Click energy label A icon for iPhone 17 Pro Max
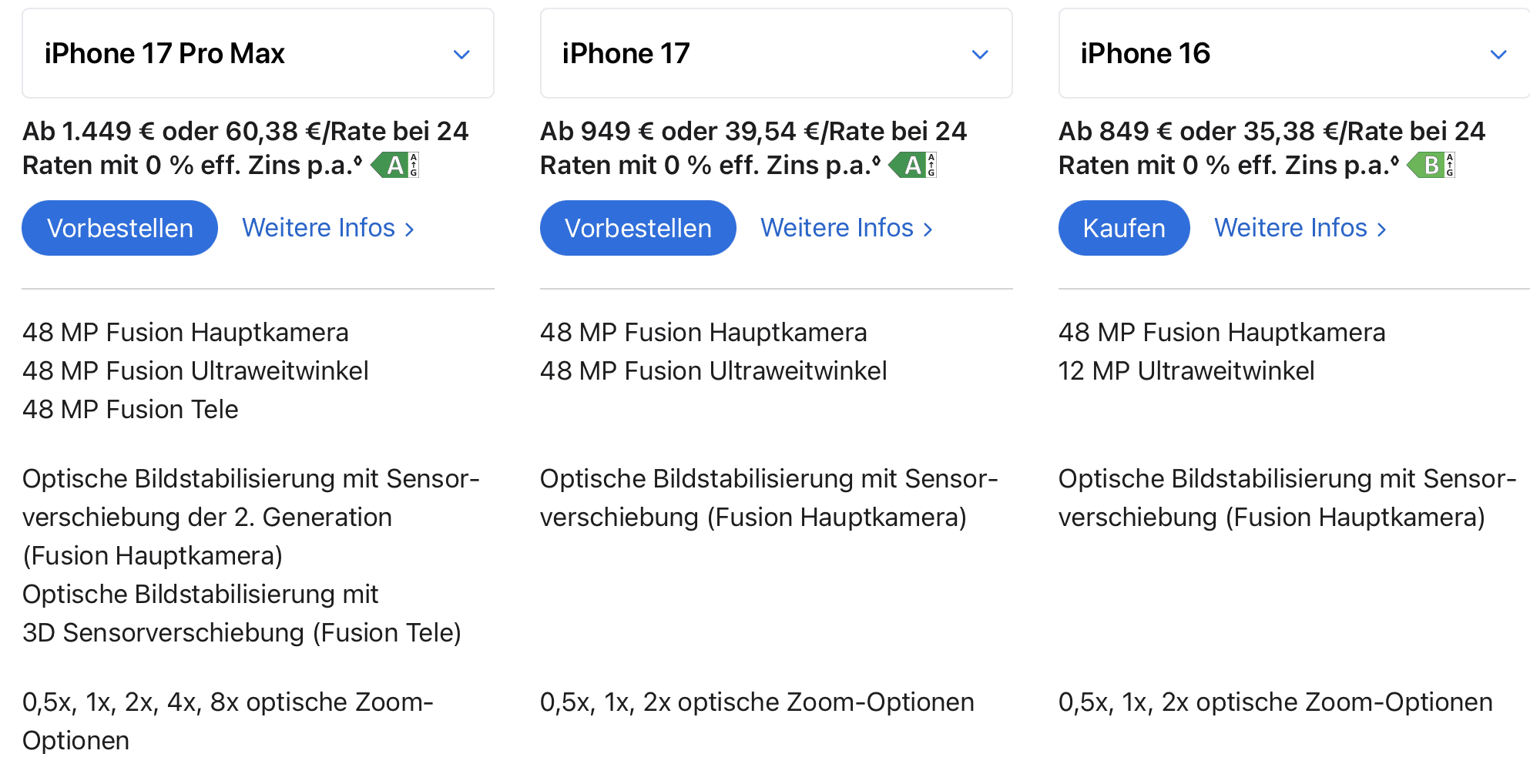This screenshot has height=784, width=1530. (395, 165)
